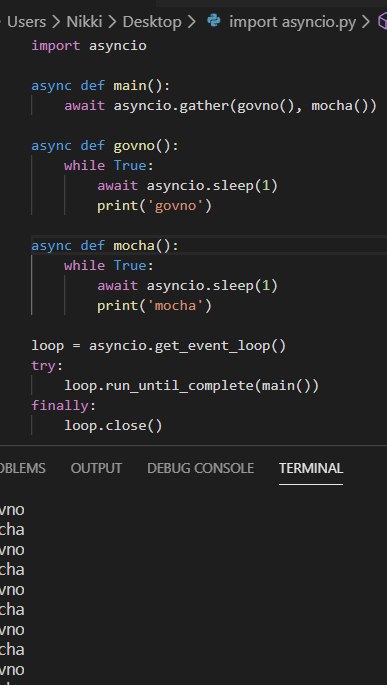Click the Python file icon in breadcrumb
This screenshot has height=685, width=387.
214,21
